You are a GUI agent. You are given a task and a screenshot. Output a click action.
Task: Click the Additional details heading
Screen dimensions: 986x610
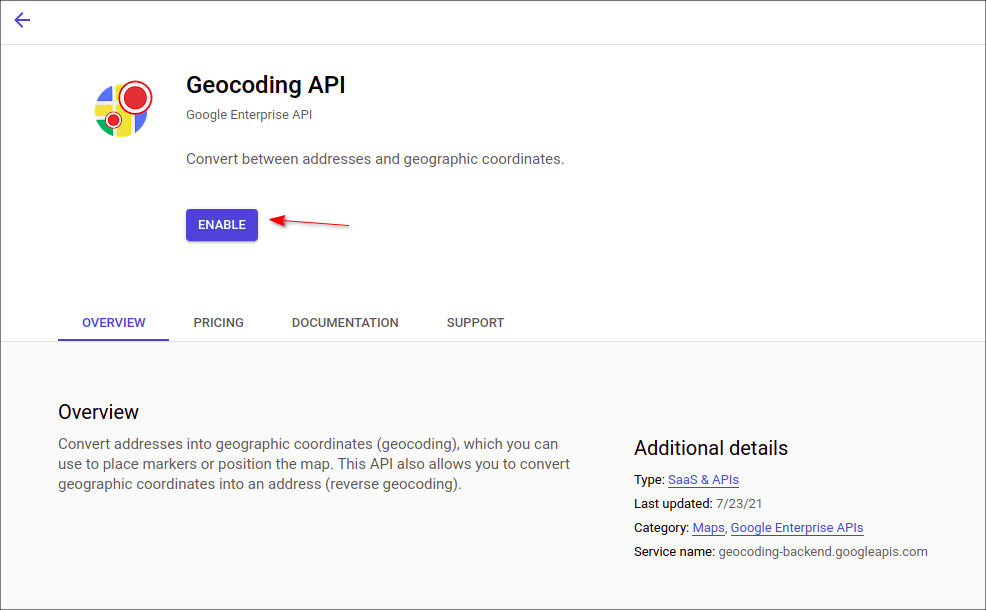point(711,448)
